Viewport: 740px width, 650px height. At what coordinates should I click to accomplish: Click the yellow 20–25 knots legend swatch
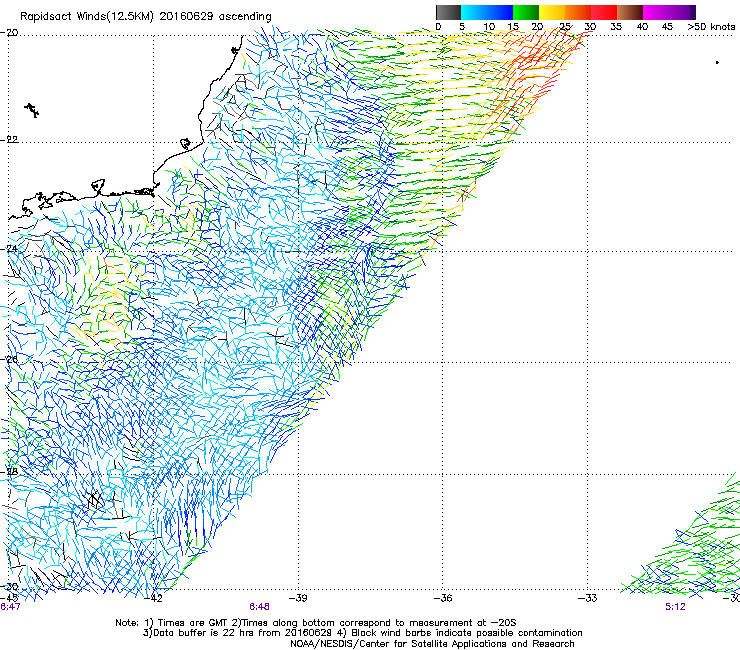(x=552, y=12)
